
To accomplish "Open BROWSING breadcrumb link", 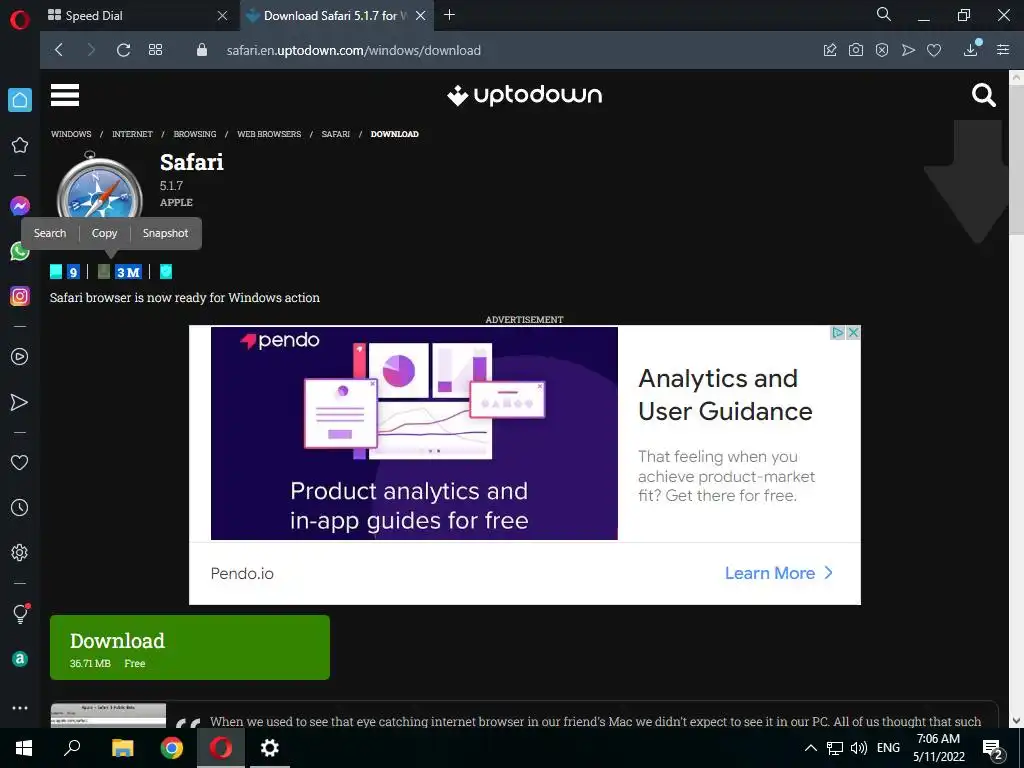I will point(195,134).
